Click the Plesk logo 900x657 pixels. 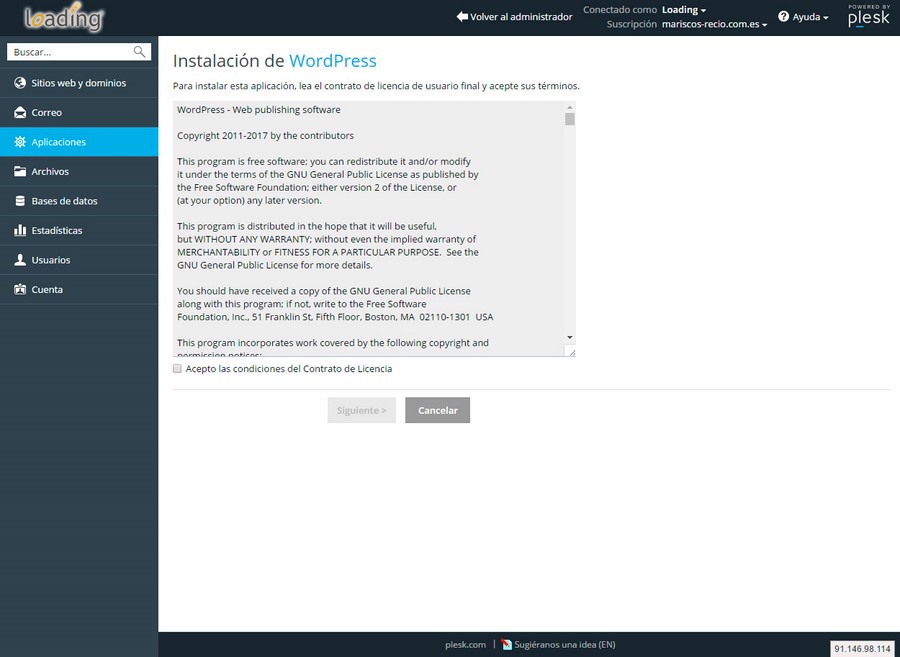(x=869, y=16)
